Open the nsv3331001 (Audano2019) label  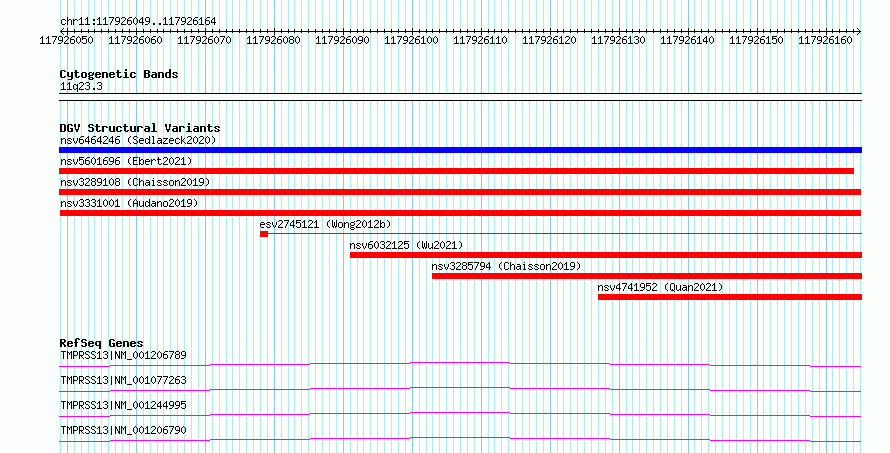point(129,203)
